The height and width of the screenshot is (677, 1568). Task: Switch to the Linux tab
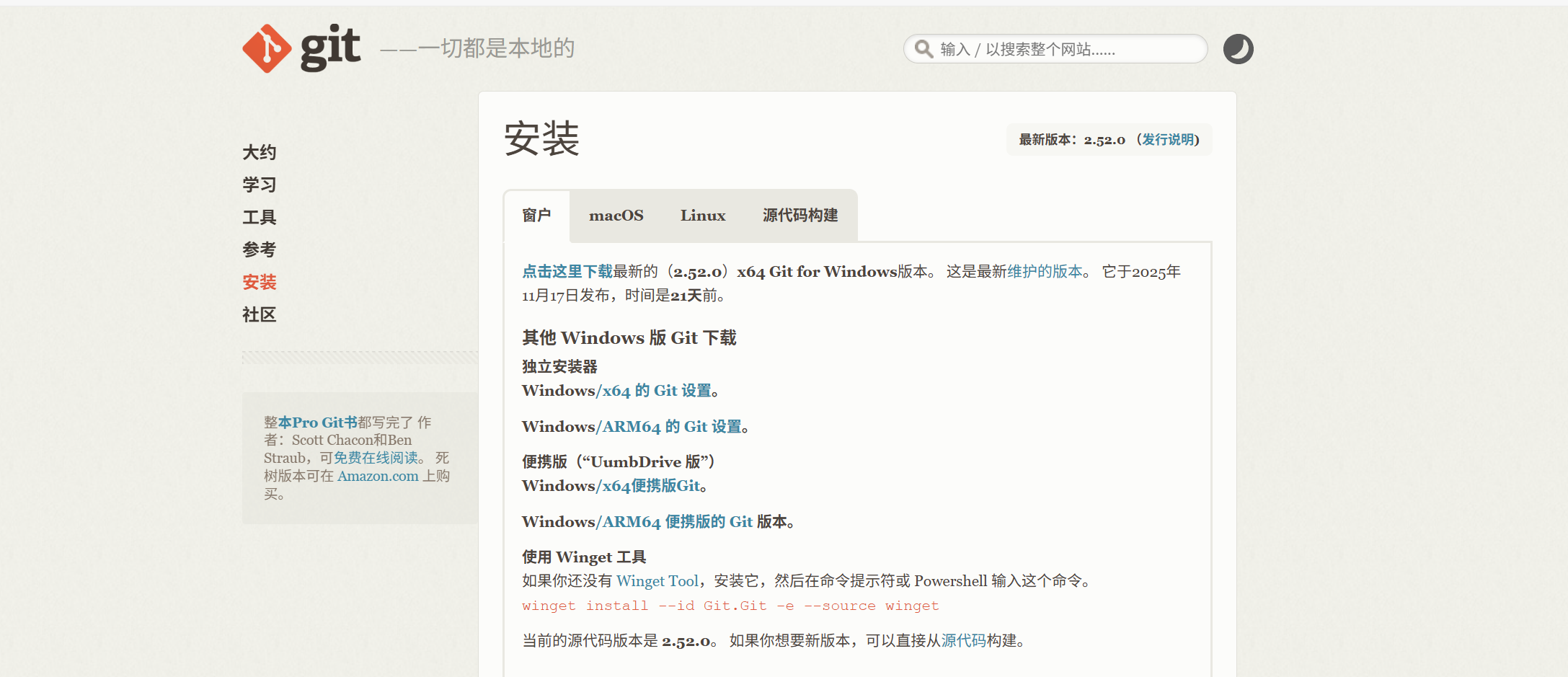[x=702, y=216]
